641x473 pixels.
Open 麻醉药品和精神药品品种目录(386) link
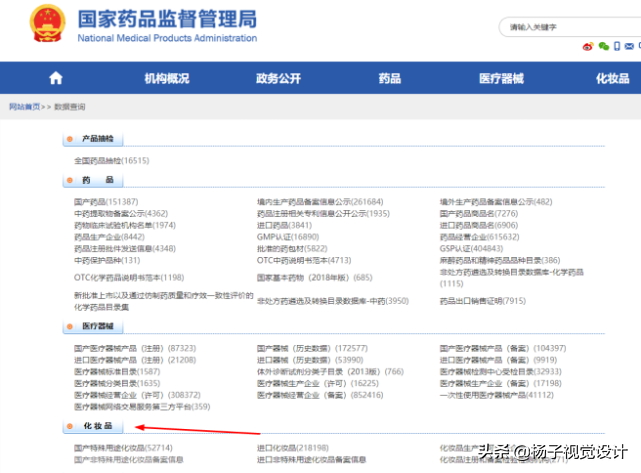pyautogui.click(x=500, y=260)
